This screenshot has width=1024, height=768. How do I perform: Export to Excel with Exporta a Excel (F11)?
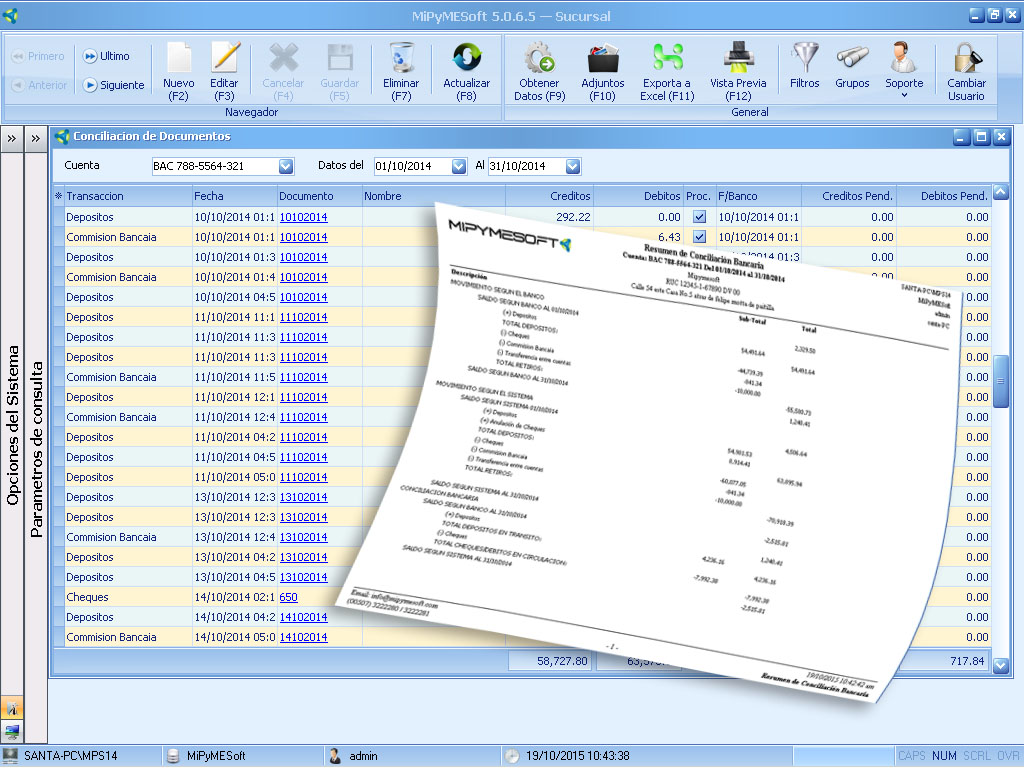click(667, 58)
